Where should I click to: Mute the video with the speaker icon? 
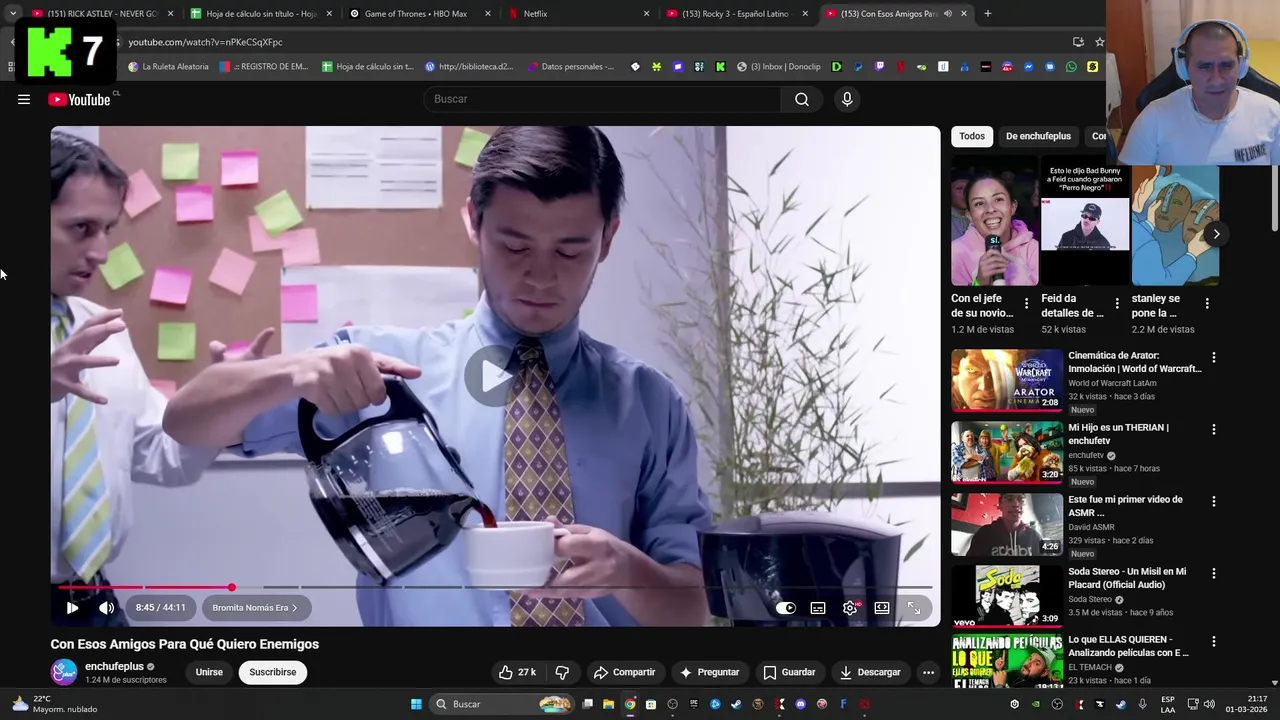[106, 608]
